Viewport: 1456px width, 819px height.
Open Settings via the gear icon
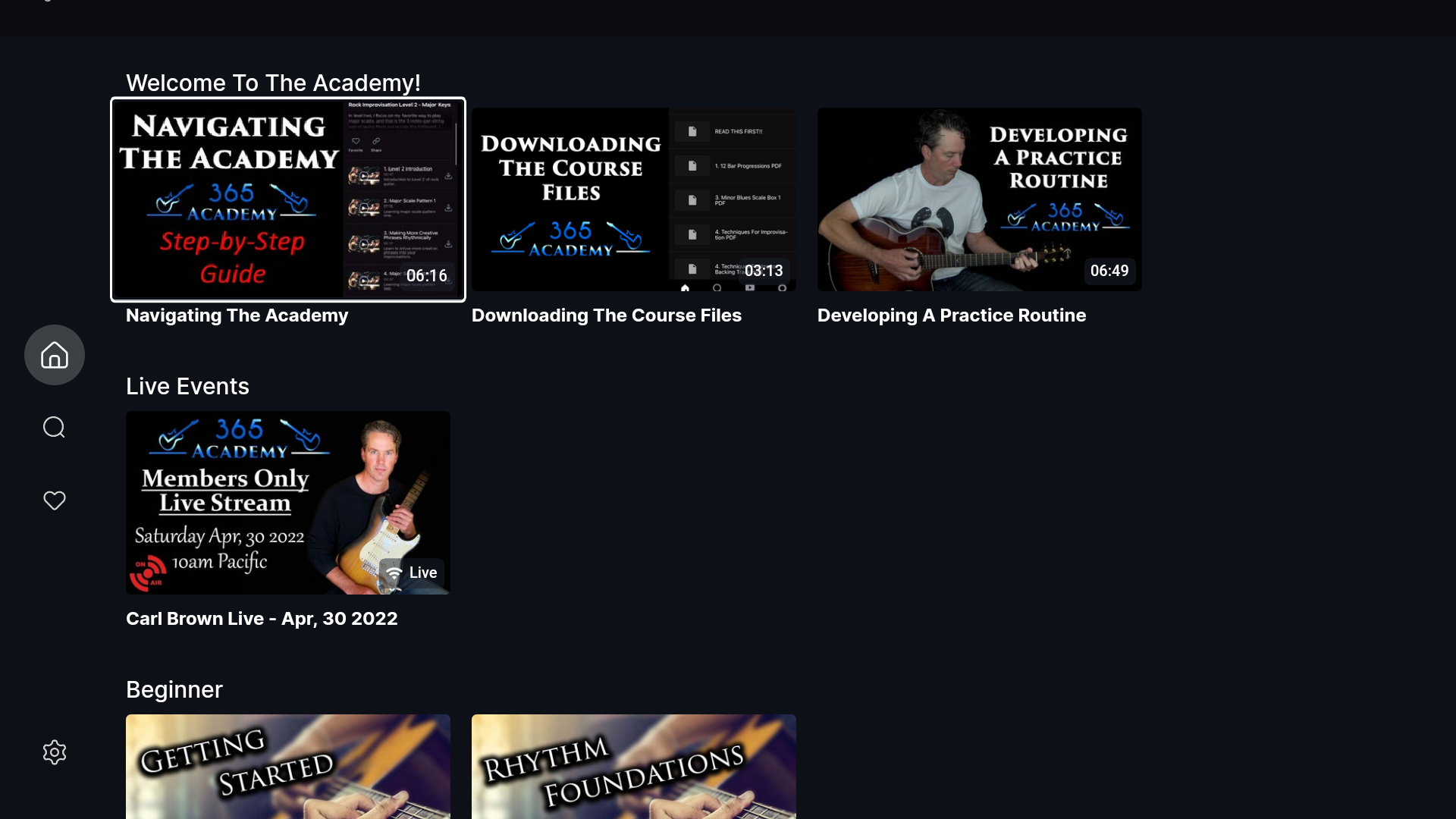click(54, 752)
